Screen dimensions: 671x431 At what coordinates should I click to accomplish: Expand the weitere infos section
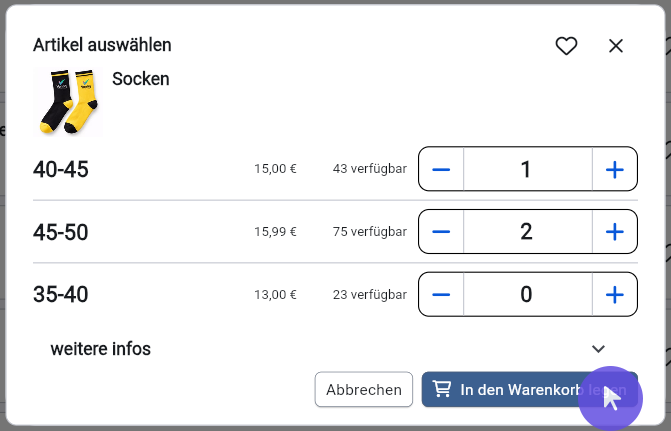[335, 349]
